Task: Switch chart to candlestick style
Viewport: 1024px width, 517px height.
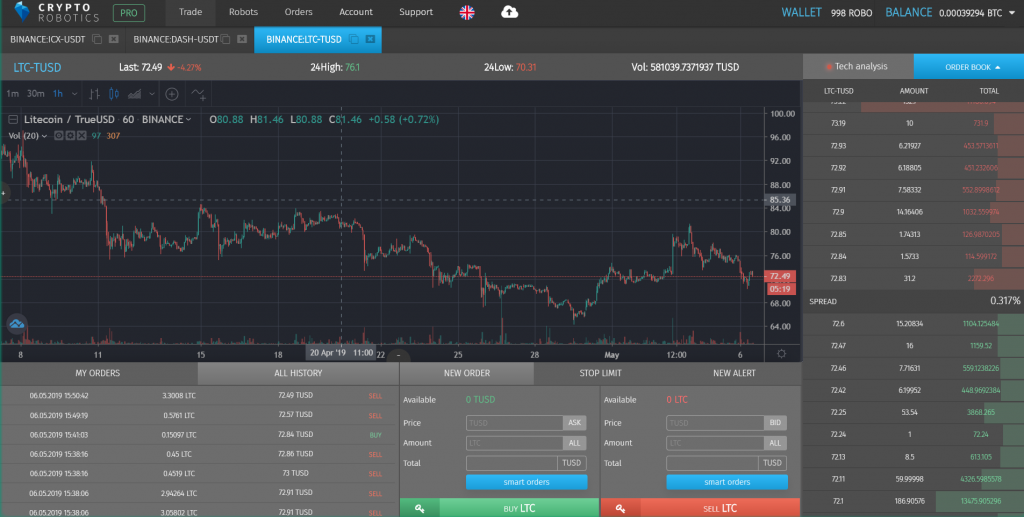Action: (x=114, y=94)
